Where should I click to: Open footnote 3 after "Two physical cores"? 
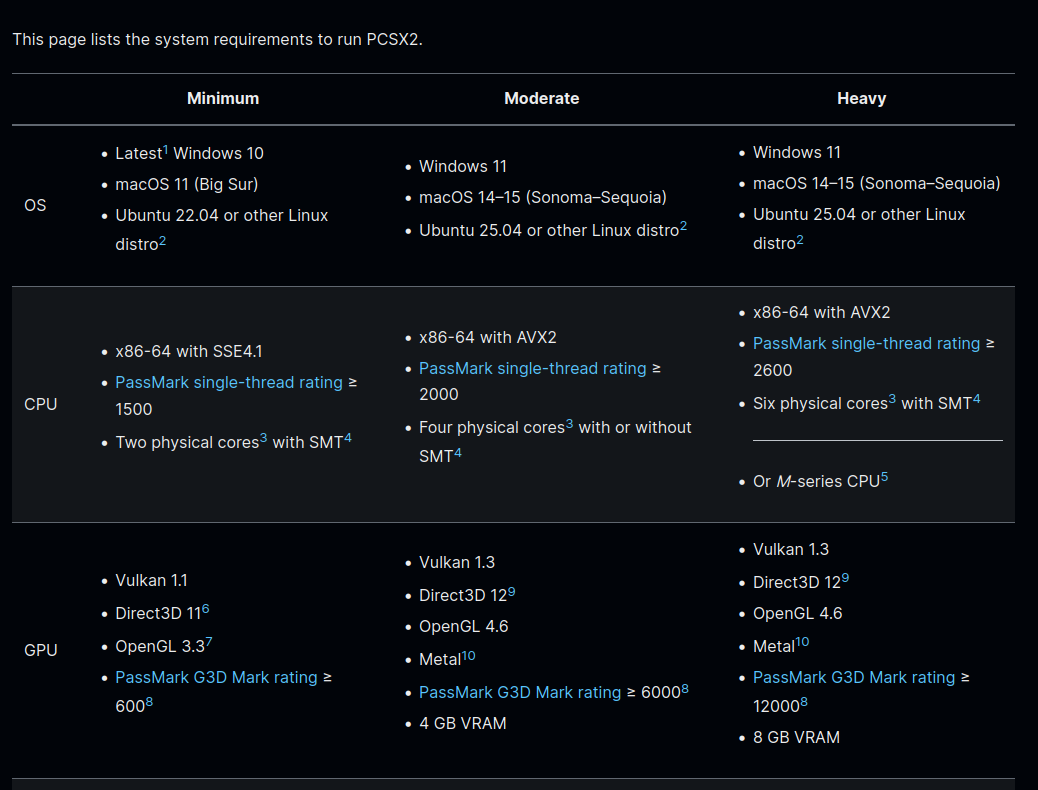pyautogui.click(x=264, y=439)
